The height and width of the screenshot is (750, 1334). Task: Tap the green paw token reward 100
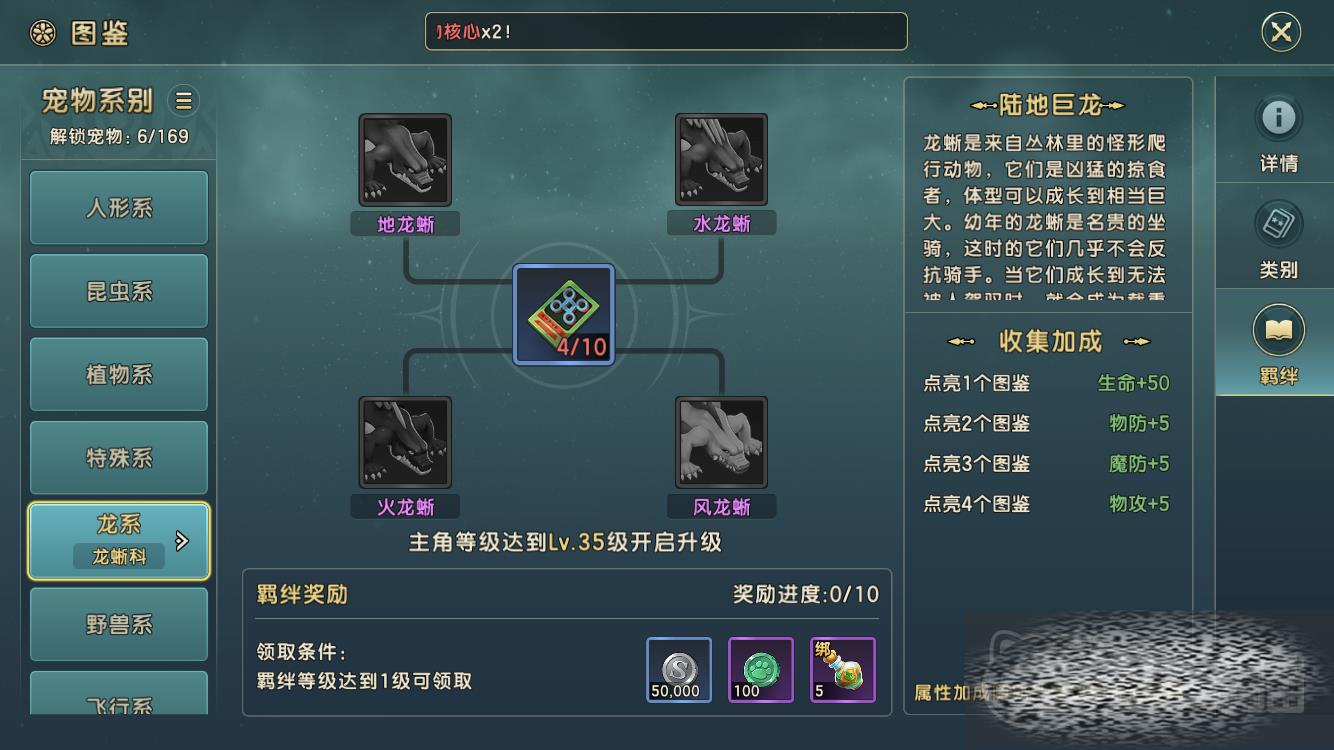(x=761, y=670)
